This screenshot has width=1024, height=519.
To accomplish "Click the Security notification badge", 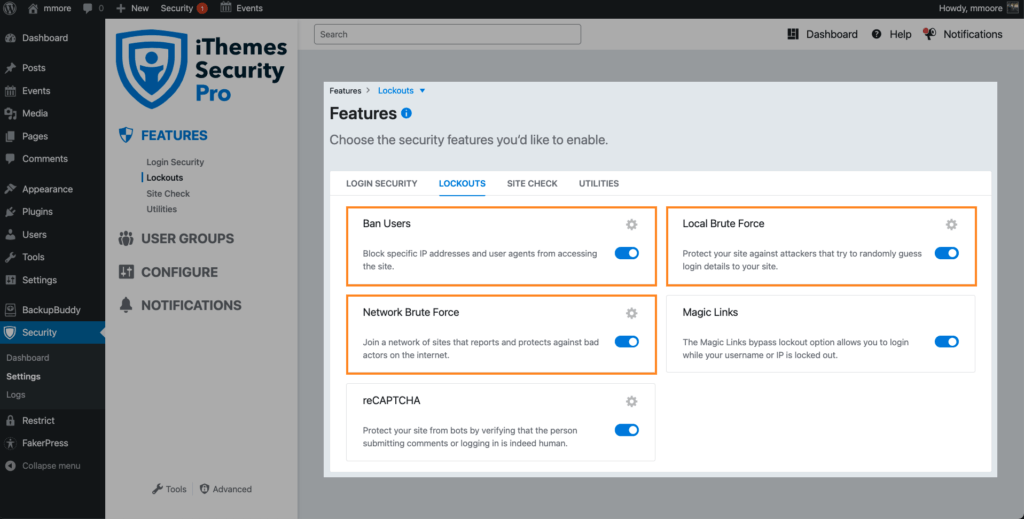I will coord(202,8).
